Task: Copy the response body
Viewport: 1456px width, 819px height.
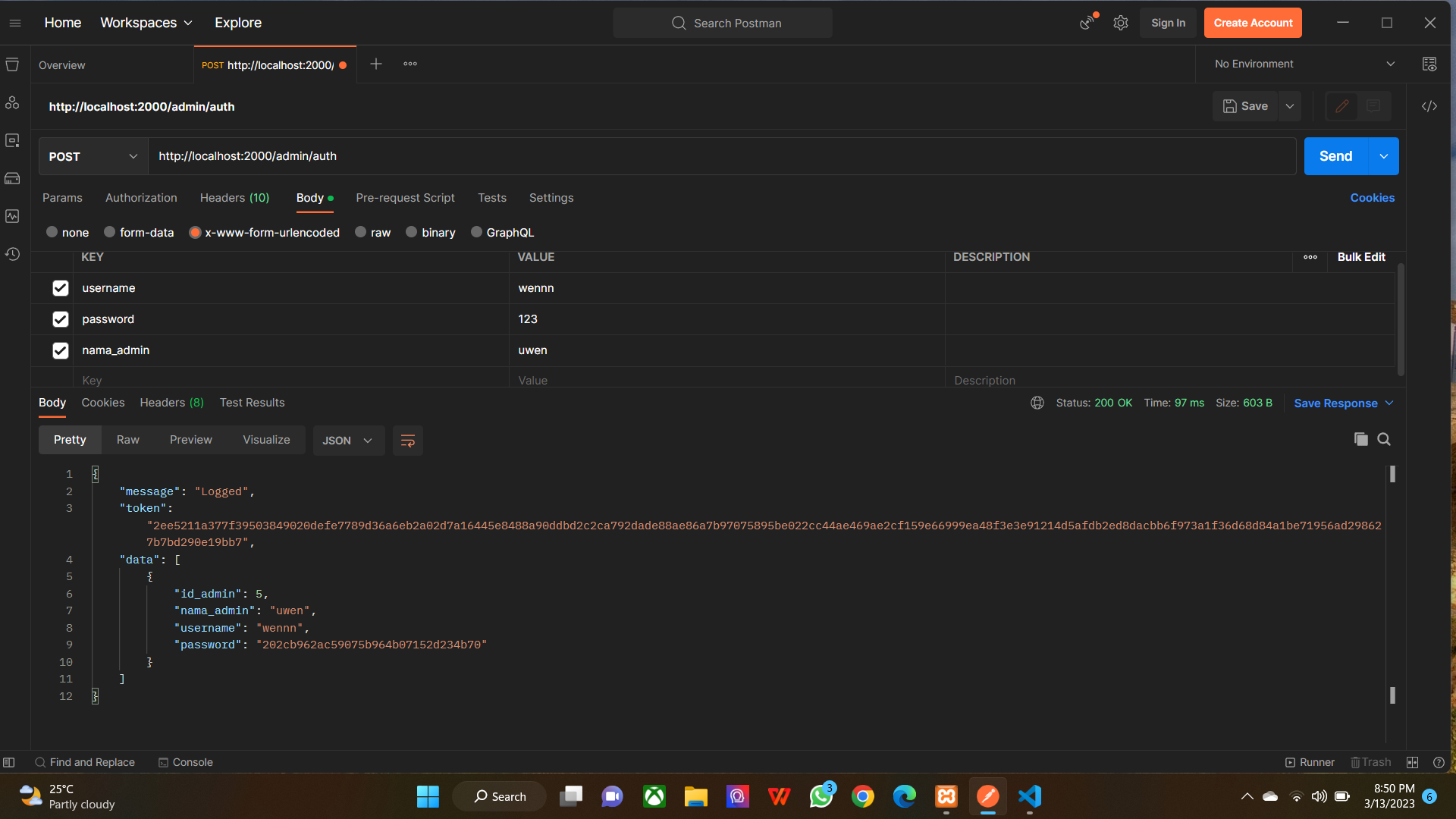Action: (1361, 439)
